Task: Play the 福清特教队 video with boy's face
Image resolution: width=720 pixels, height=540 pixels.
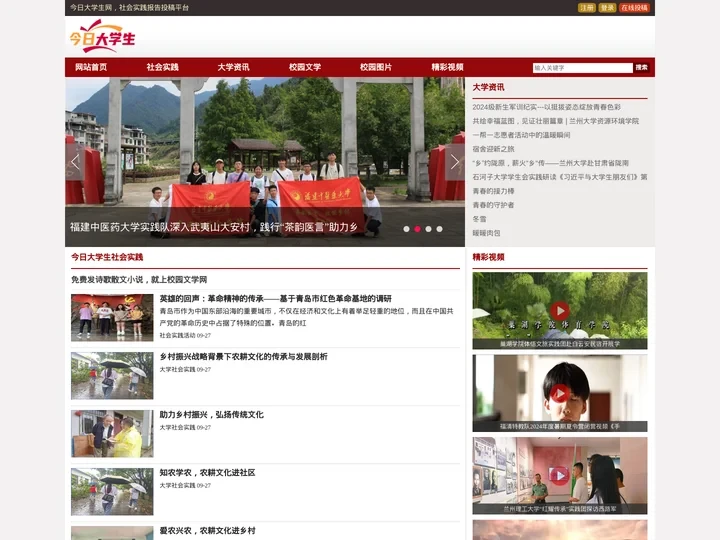Action: (x=560, y=393)
